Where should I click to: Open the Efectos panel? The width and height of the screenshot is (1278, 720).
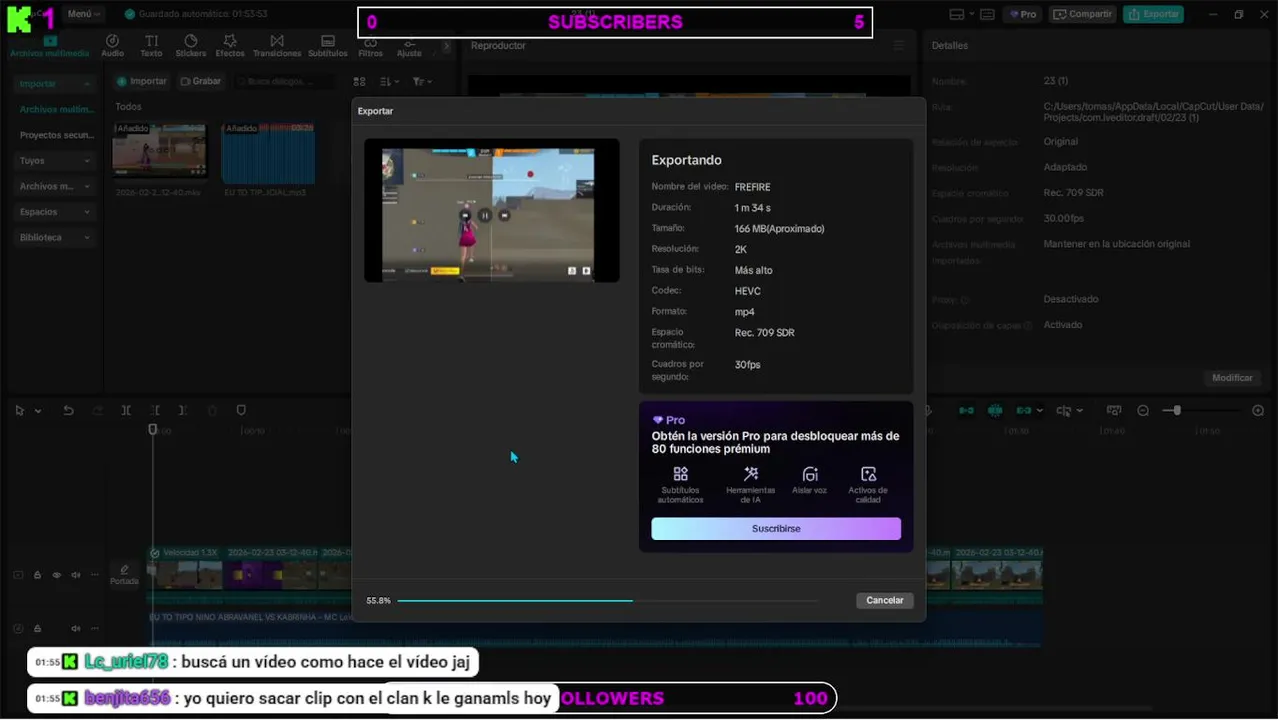[x=230, y=46]
